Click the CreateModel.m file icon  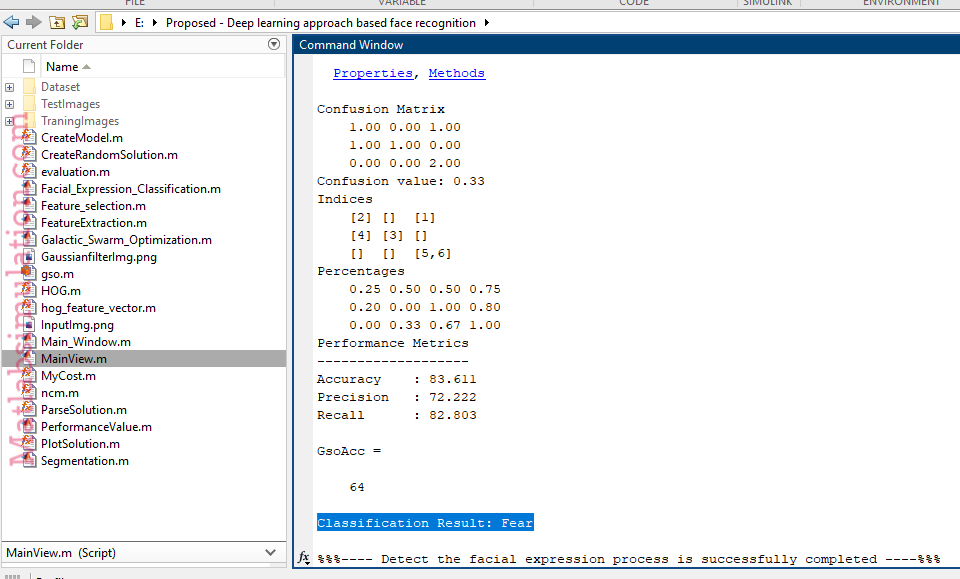[x=28, y=138]
